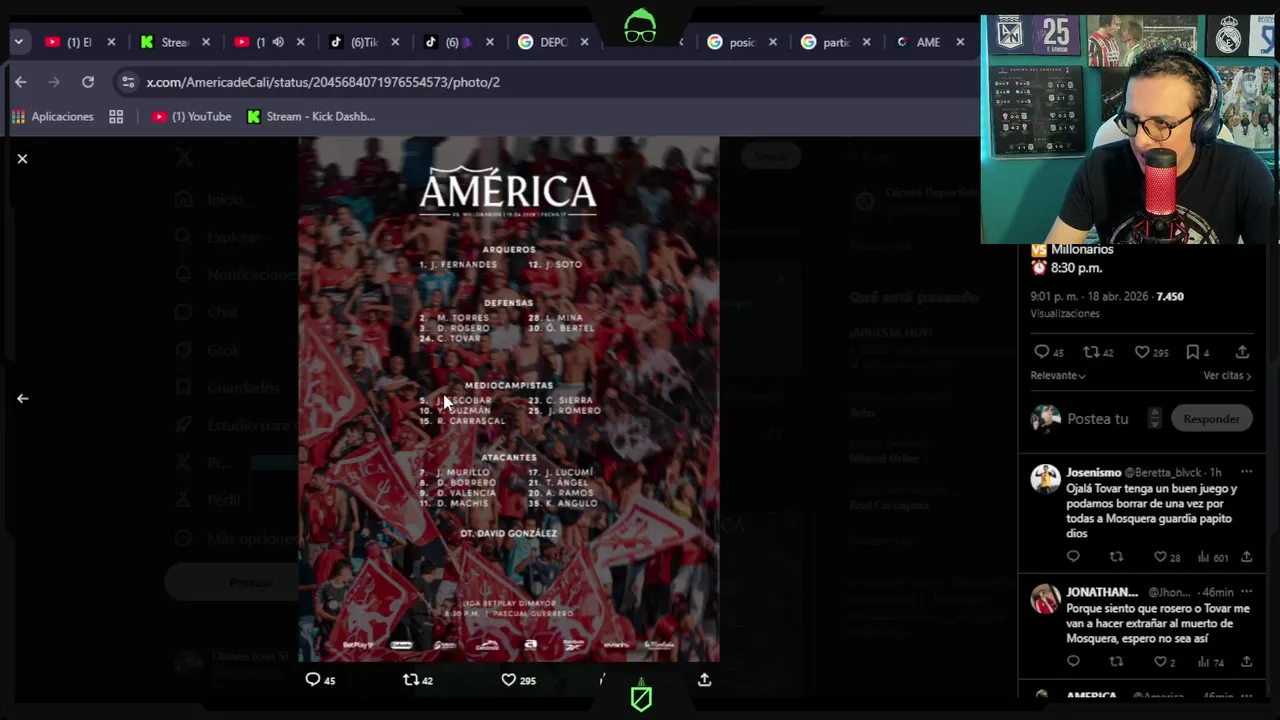This screenshot has width=1280, height=720.
Task: Open the Josenismo username link
Action: pyautogui.click(x=1093, y=472)
